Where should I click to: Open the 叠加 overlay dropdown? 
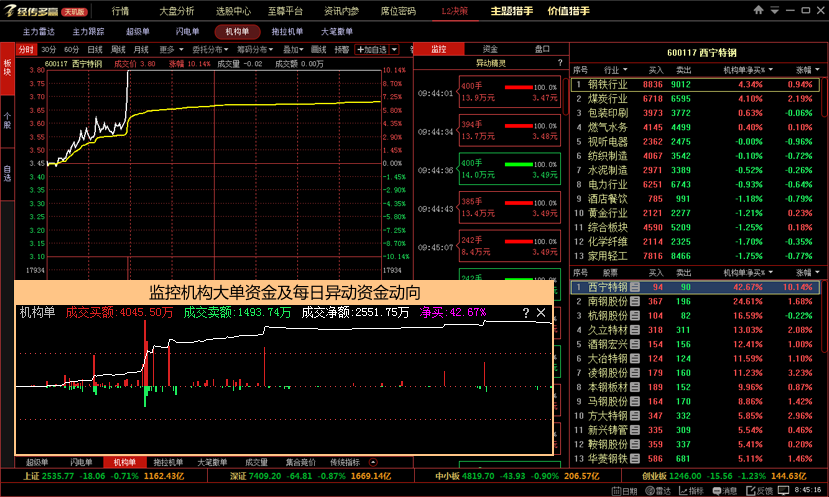[x=293, y=50]
